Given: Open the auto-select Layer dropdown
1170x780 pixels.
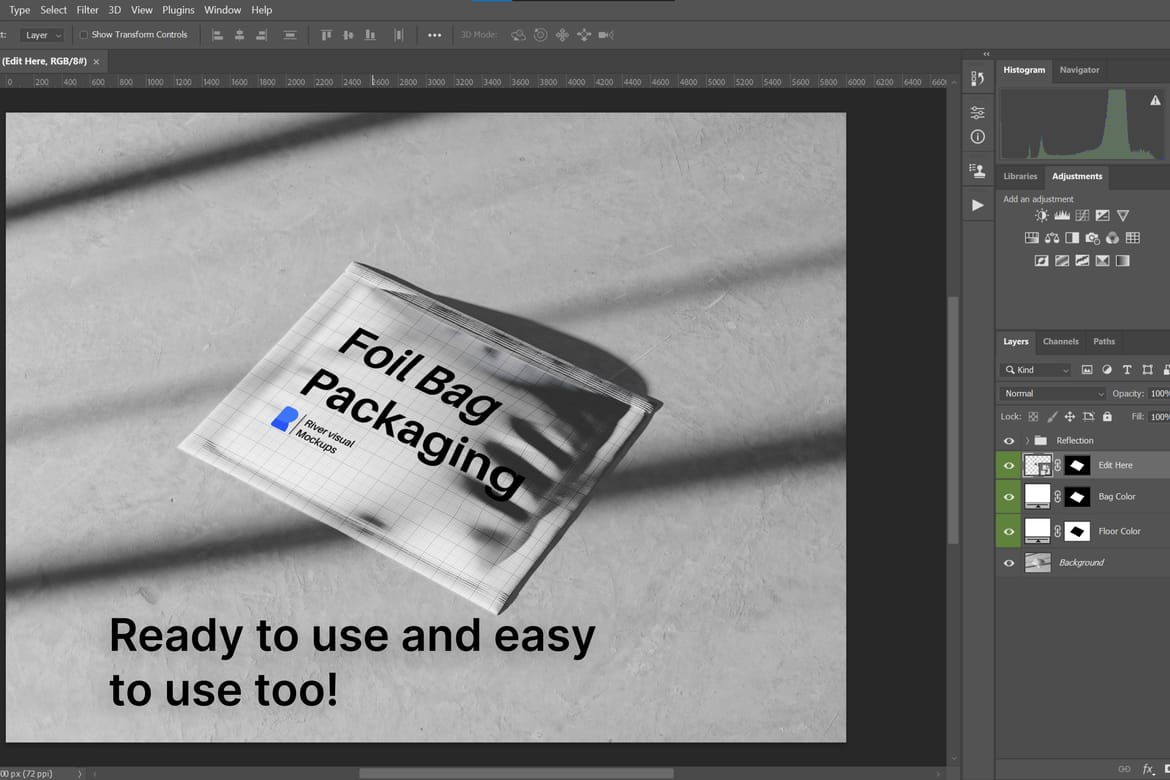Looking at the screenshot, I should tap(43, 35).
